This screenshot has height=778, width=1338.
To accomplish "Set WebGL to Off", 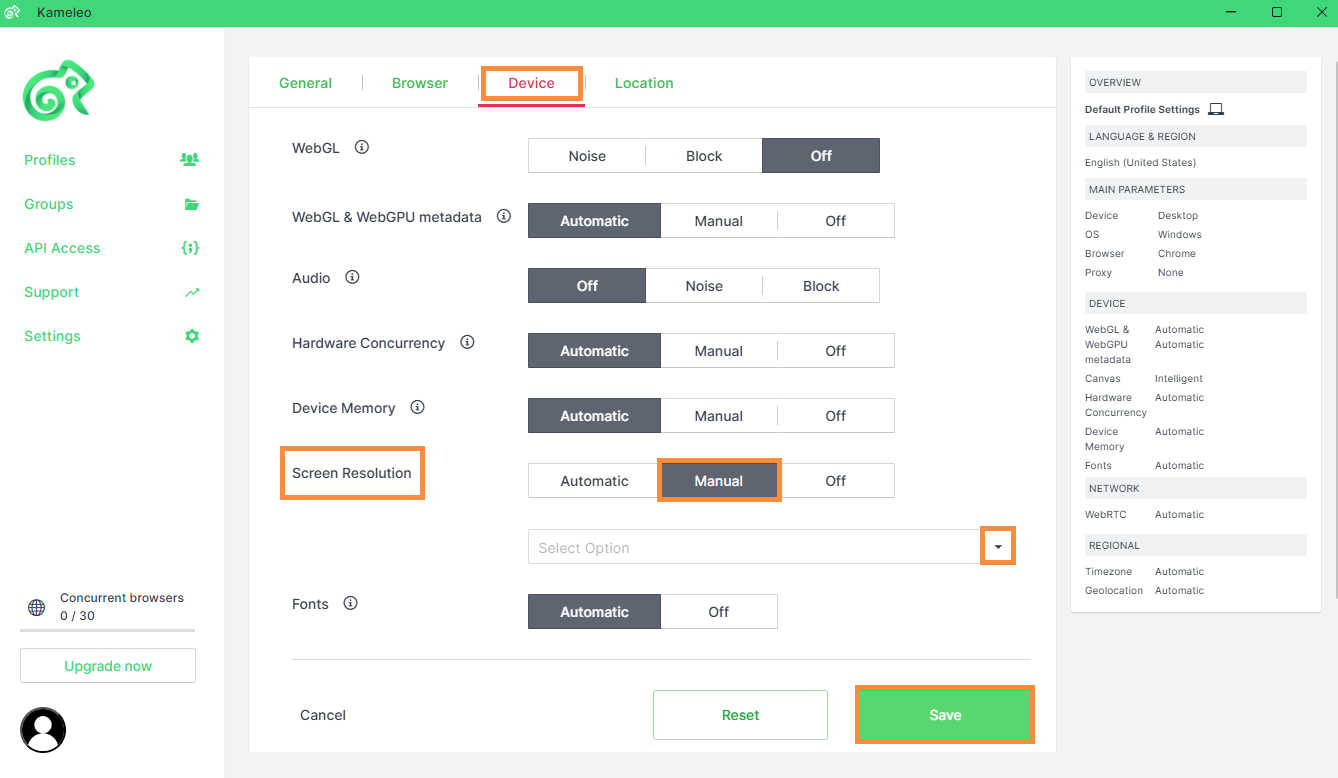I will click(x=821, y=156).
